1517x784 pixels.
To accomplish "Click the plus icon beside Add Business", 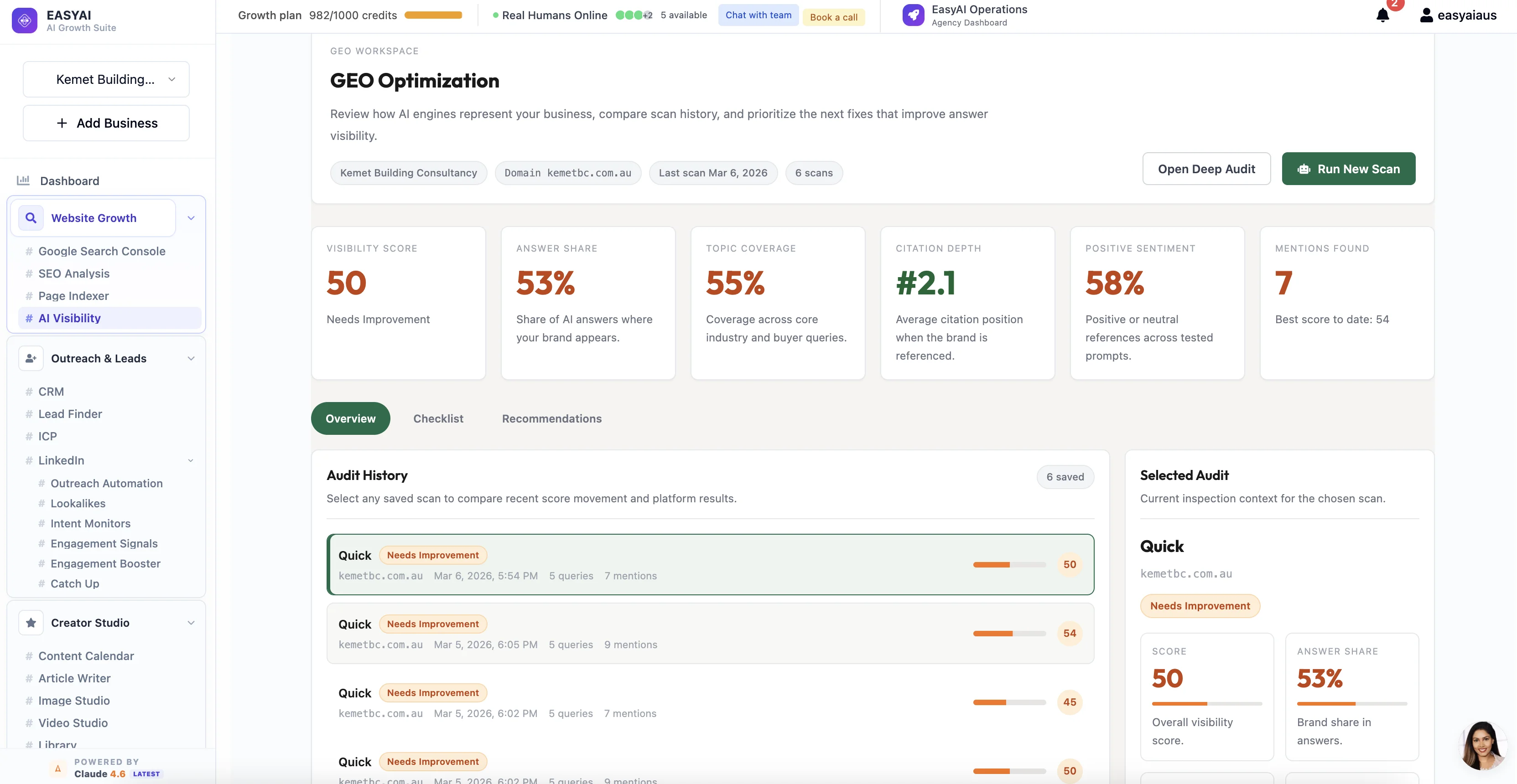I will coord(61,123).
